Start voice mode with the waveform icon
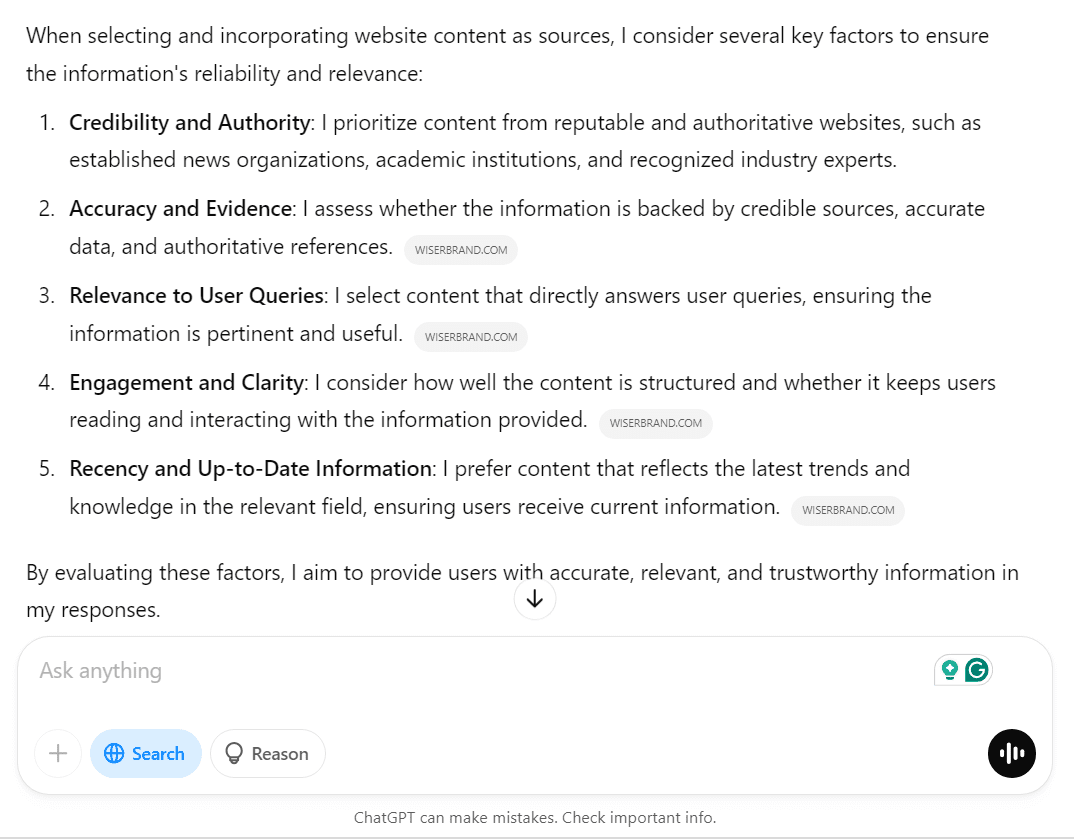 (x=1012, y=754)
